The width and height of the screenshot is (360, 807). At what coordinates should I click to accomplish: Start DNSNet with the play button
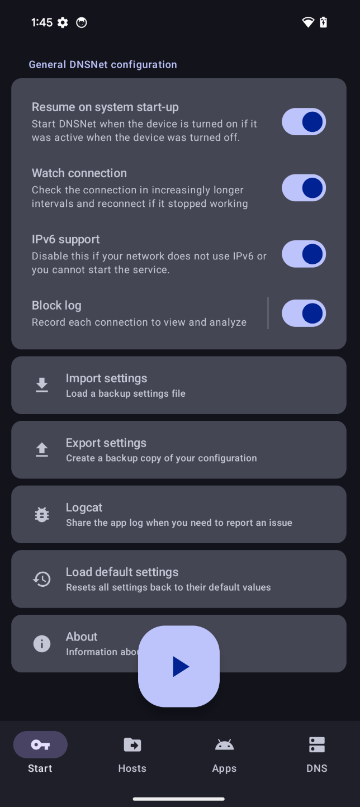(x=179, y=666)
